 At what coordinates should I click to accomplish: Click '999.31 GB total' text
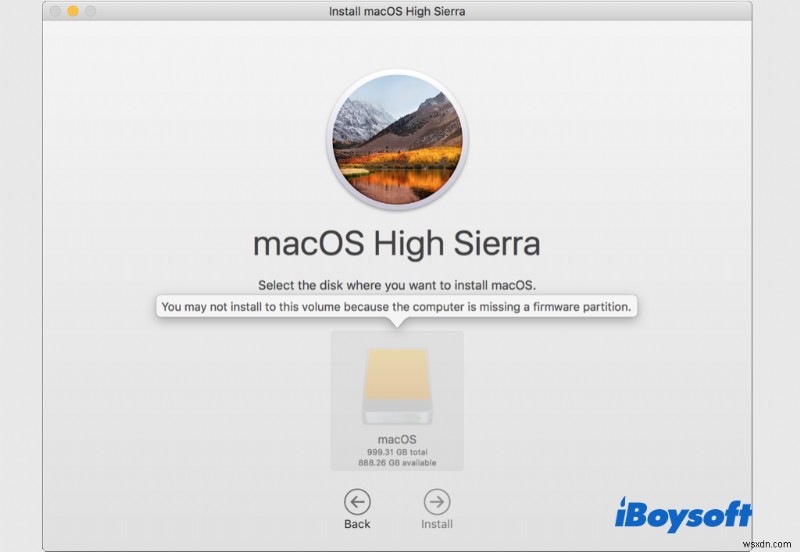point(397,452)
